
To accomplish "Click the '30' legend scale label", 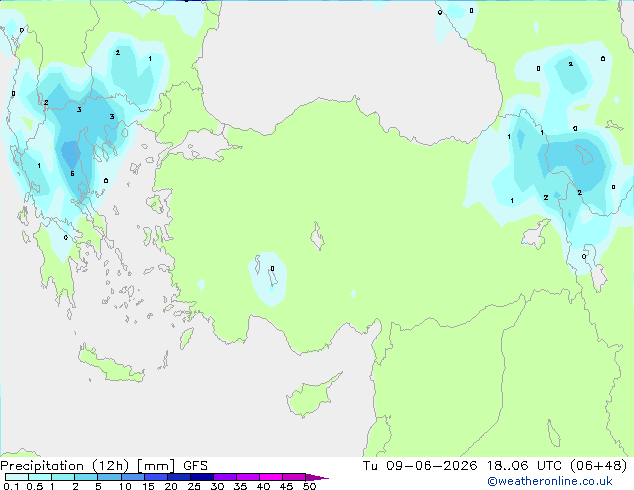I will [217, 486].
